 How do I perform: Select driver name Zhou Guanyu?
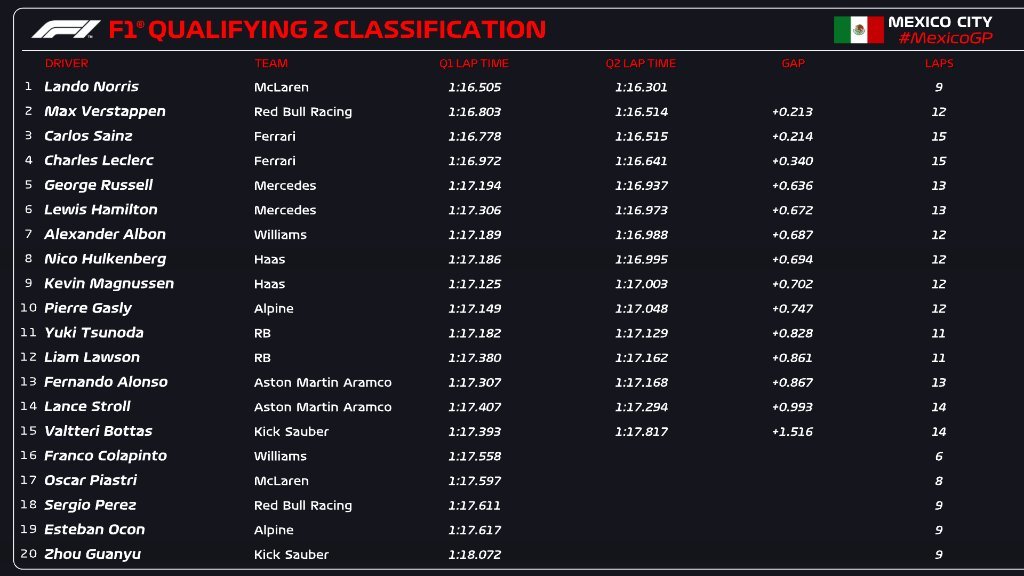[92, 554]
